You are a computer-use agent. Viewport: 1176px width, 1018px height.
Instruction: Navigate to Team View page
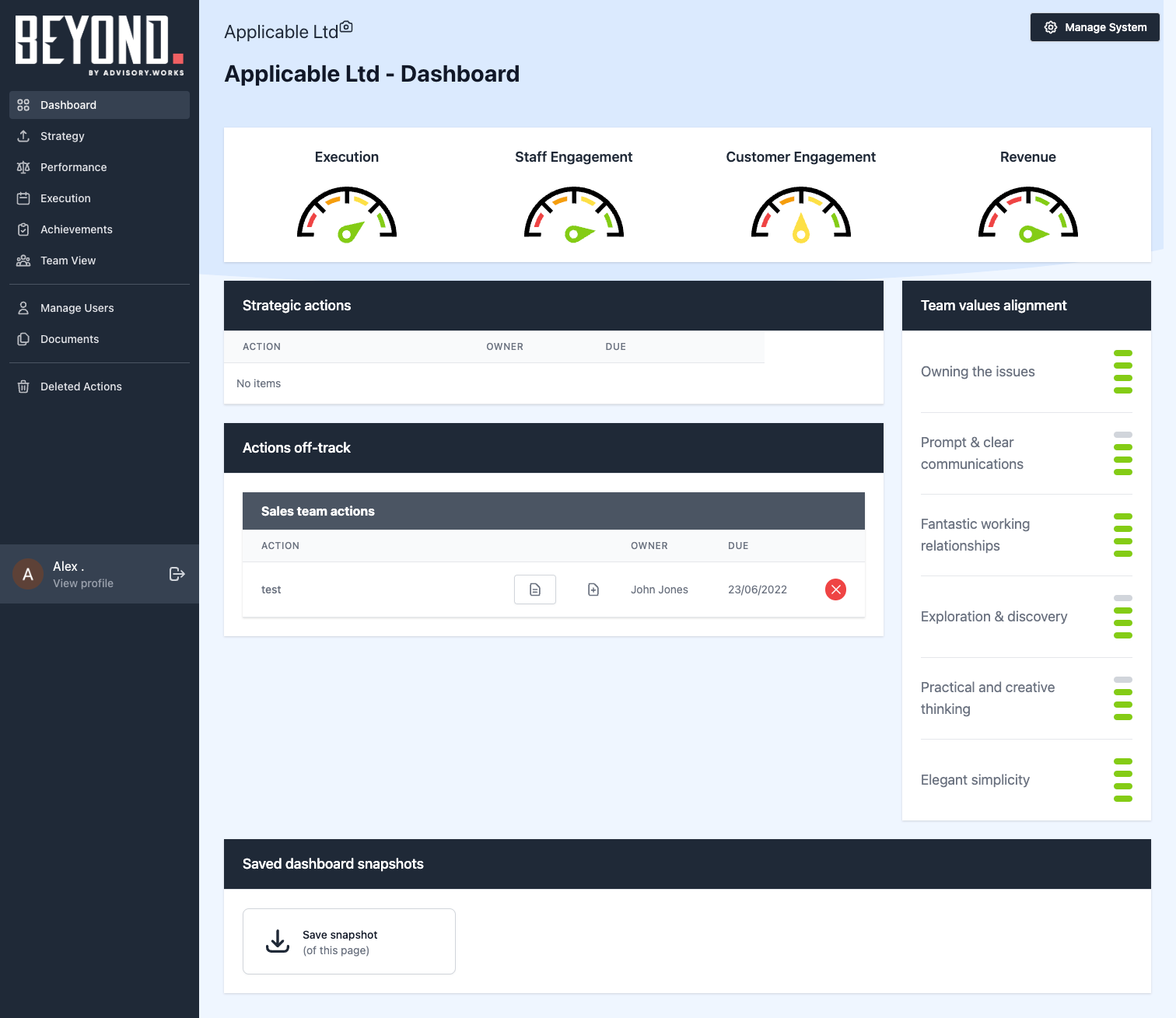pyautogui.click(x=68, y=261)
